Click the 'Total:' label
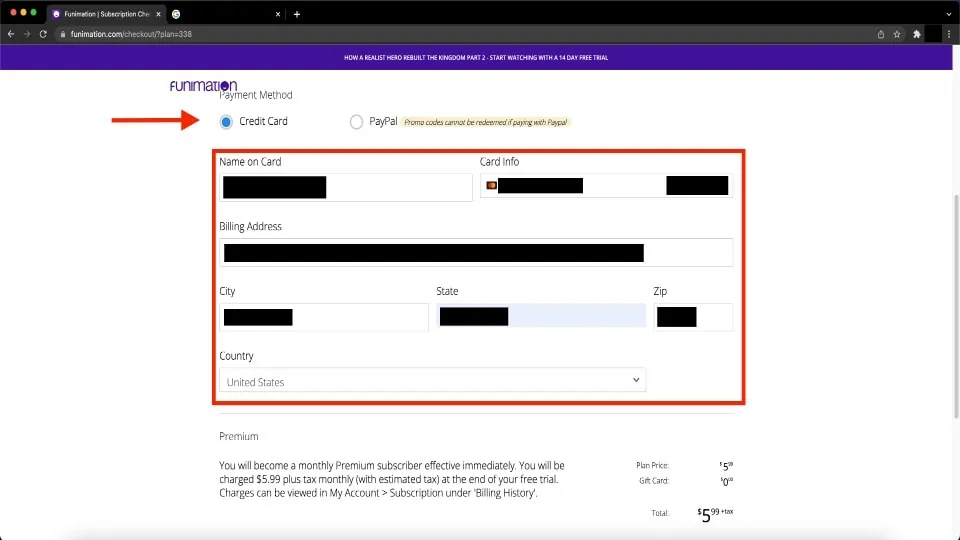 (660, 513)
